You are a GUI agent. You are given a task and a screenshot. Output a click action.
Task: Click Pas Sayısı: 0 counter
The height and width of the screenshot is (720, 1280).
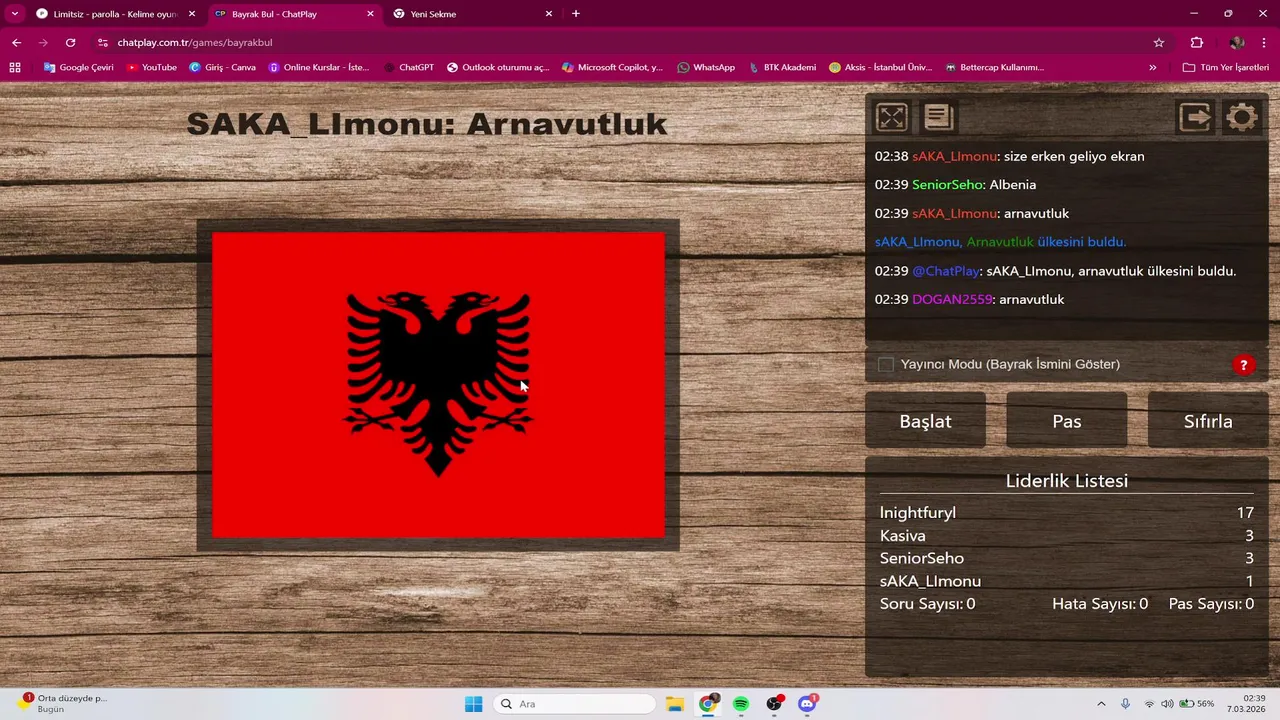(1211, 604)
